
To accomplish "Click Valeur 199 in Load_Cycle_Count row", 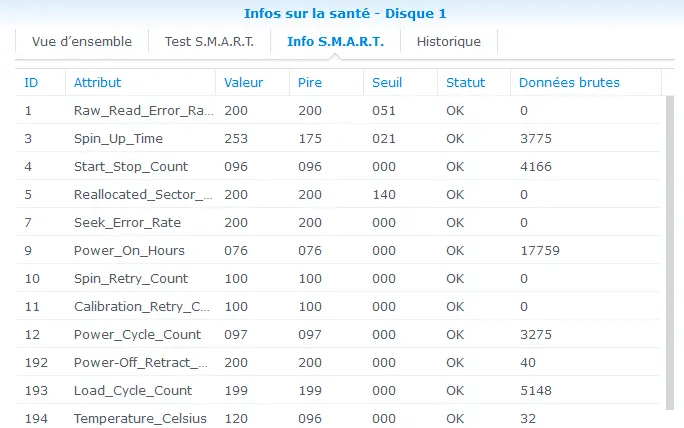I will [x=236, y=390].
